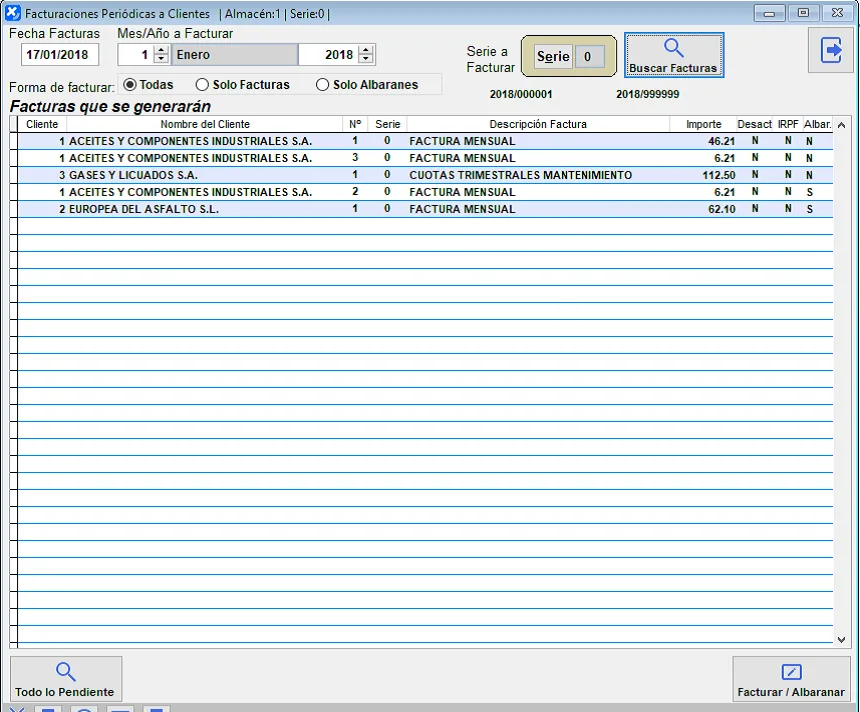This screenshot has width=860, height=712.
Task: Click the Importe column header
Action: point(703,124)
